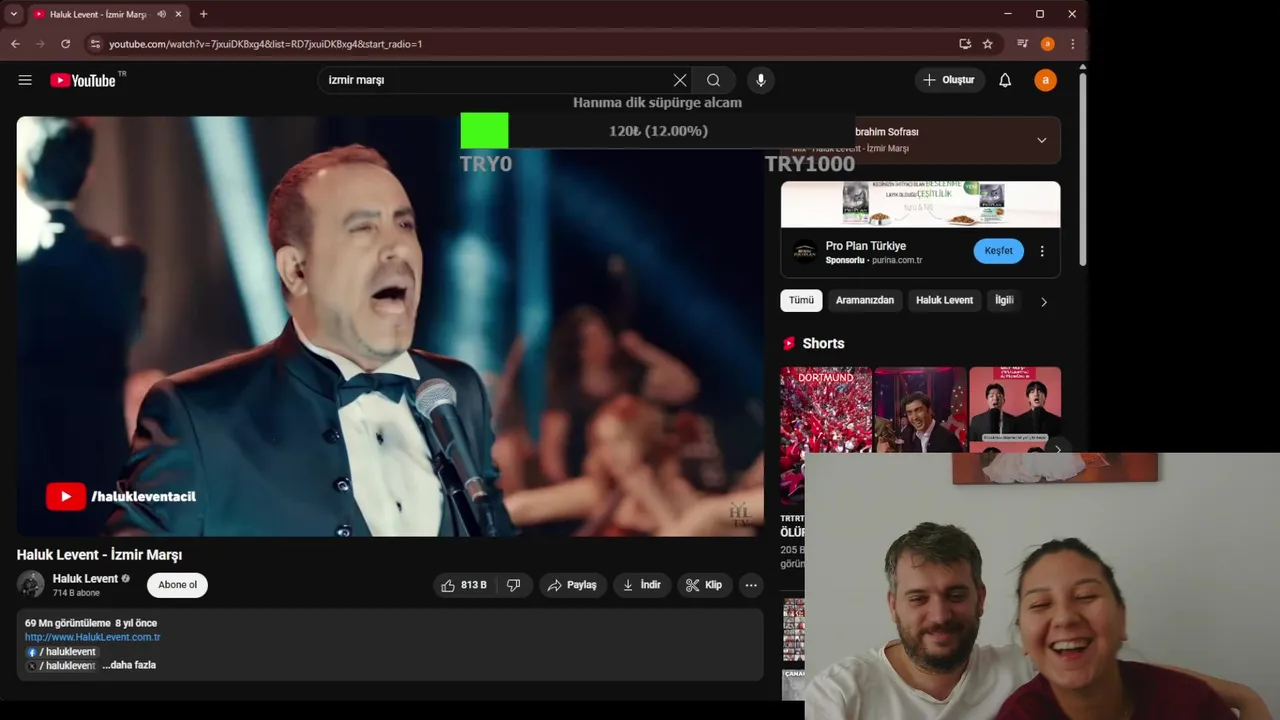Install or cast page icon in address bar
Screen dimensions: 1280x720
point(965,44)
